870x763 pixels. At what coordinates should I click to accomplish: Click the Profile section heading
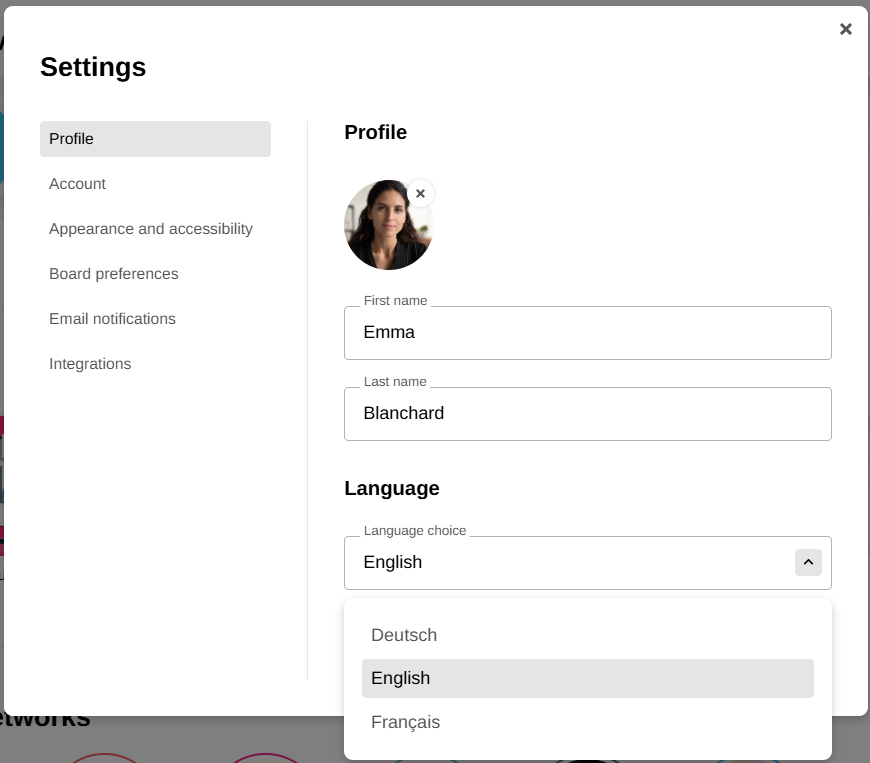[375, 132]
